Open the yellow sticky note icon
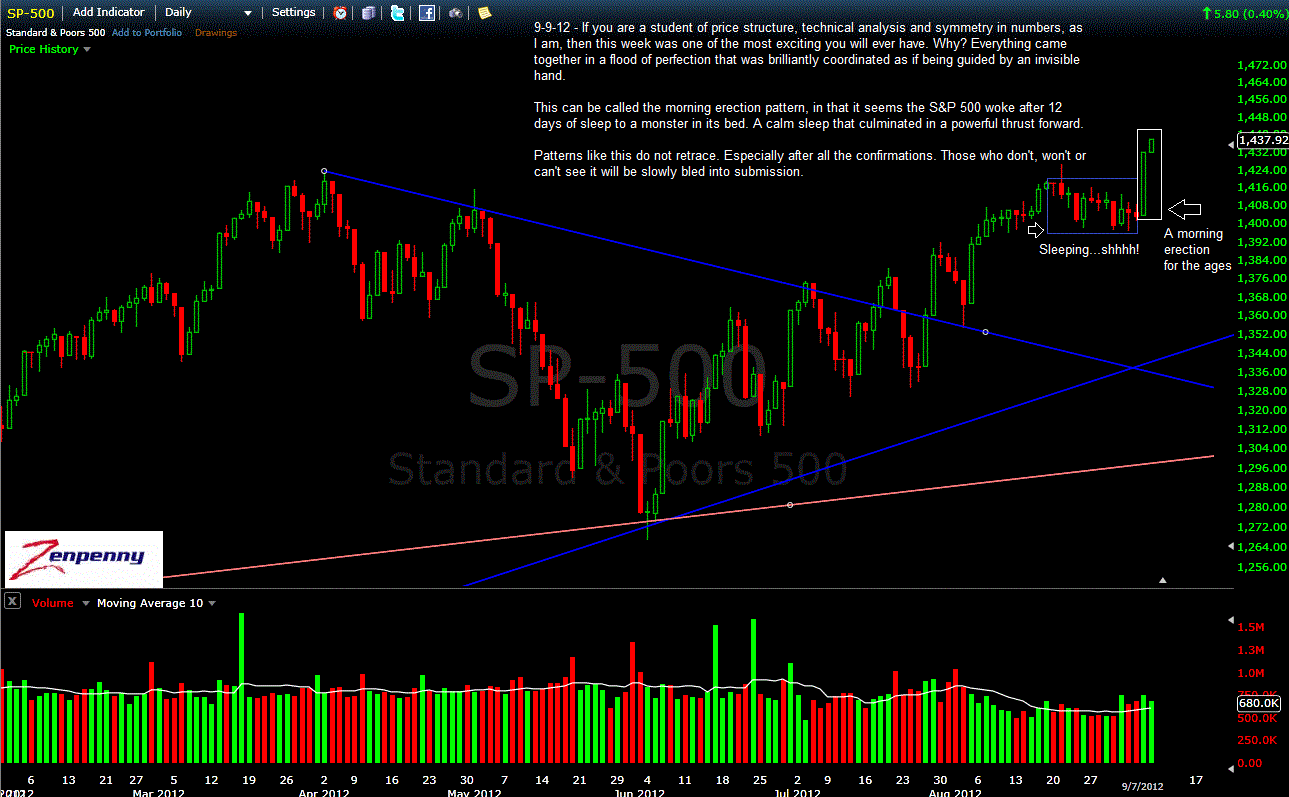Screen dimensions: 1289x797 click(x=485, y=13)
